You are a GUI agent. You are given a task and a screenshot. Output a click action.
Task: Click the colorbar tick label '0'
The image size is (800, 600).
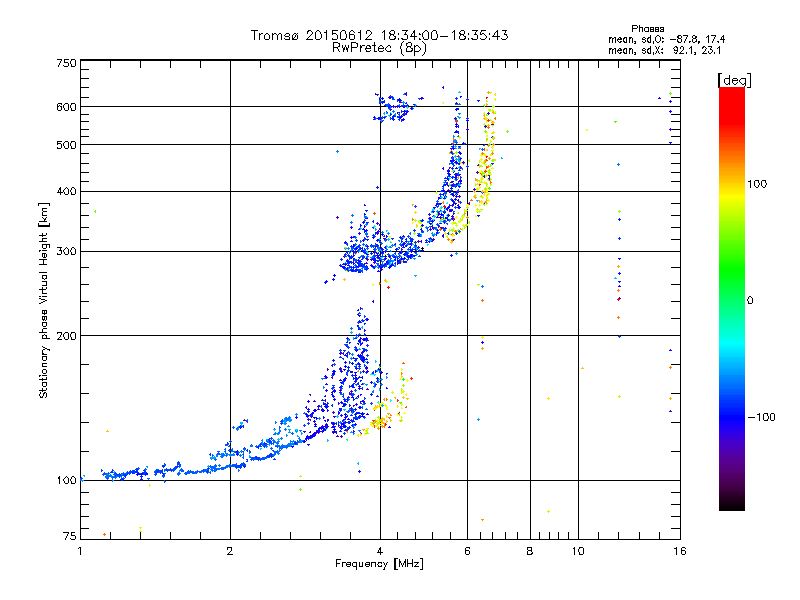tap(749, 301)
